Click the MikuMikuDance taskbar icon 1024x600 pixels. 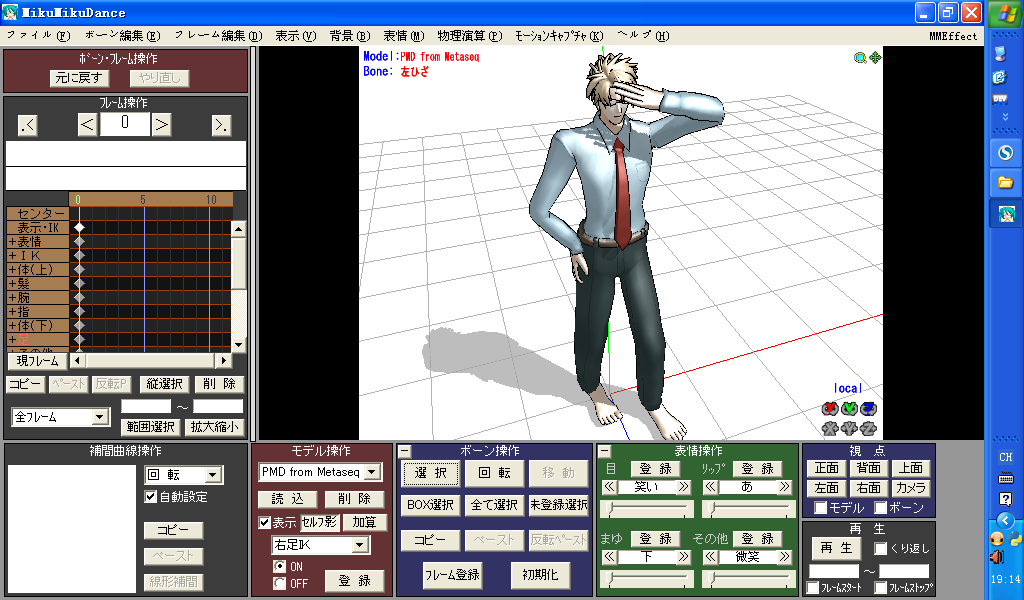click(1006, 214)
